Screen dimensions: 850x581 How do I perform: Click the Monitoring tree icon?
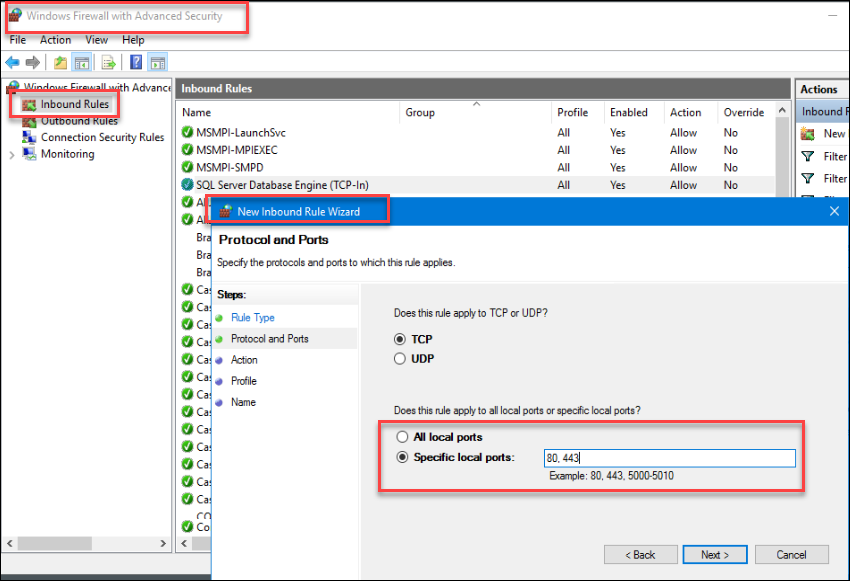pos(29,154)
